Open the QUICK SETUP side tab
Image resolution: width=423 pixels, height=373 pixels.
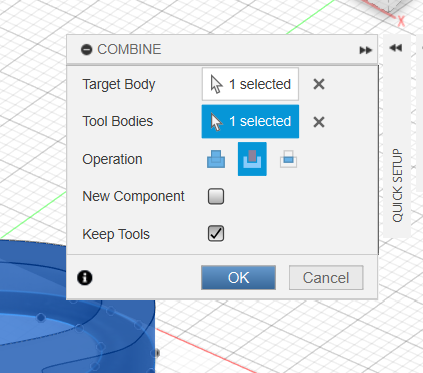(397, 185)
